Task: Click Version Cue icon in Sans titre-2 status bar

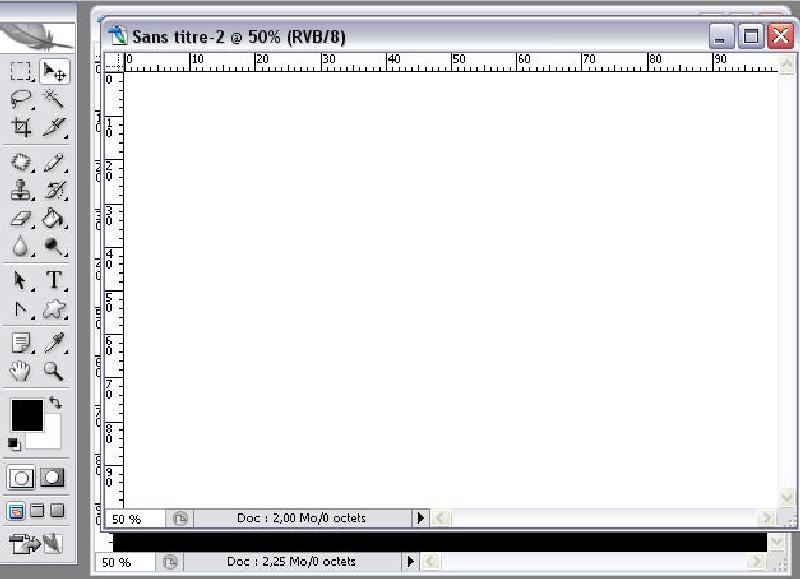Action: click(x=180, y=519)
